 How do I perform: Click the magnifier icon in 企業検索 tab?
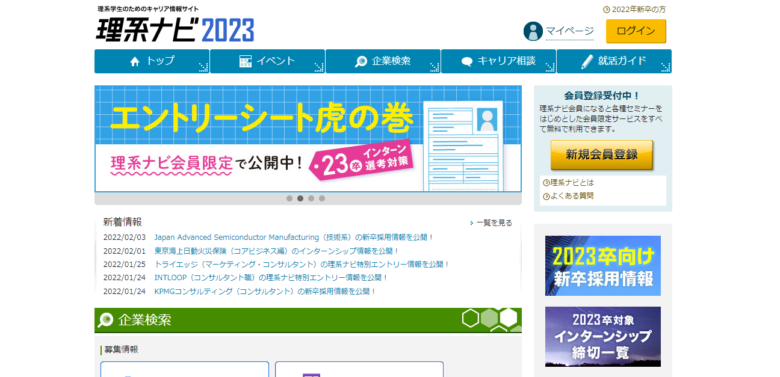[x=361, y=62]
